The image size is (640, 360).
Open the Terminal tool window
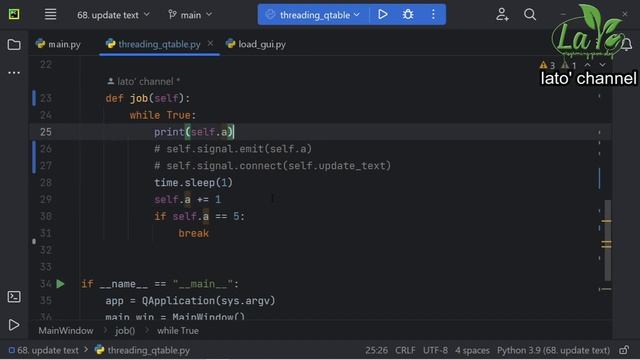(x=14, y=297)
